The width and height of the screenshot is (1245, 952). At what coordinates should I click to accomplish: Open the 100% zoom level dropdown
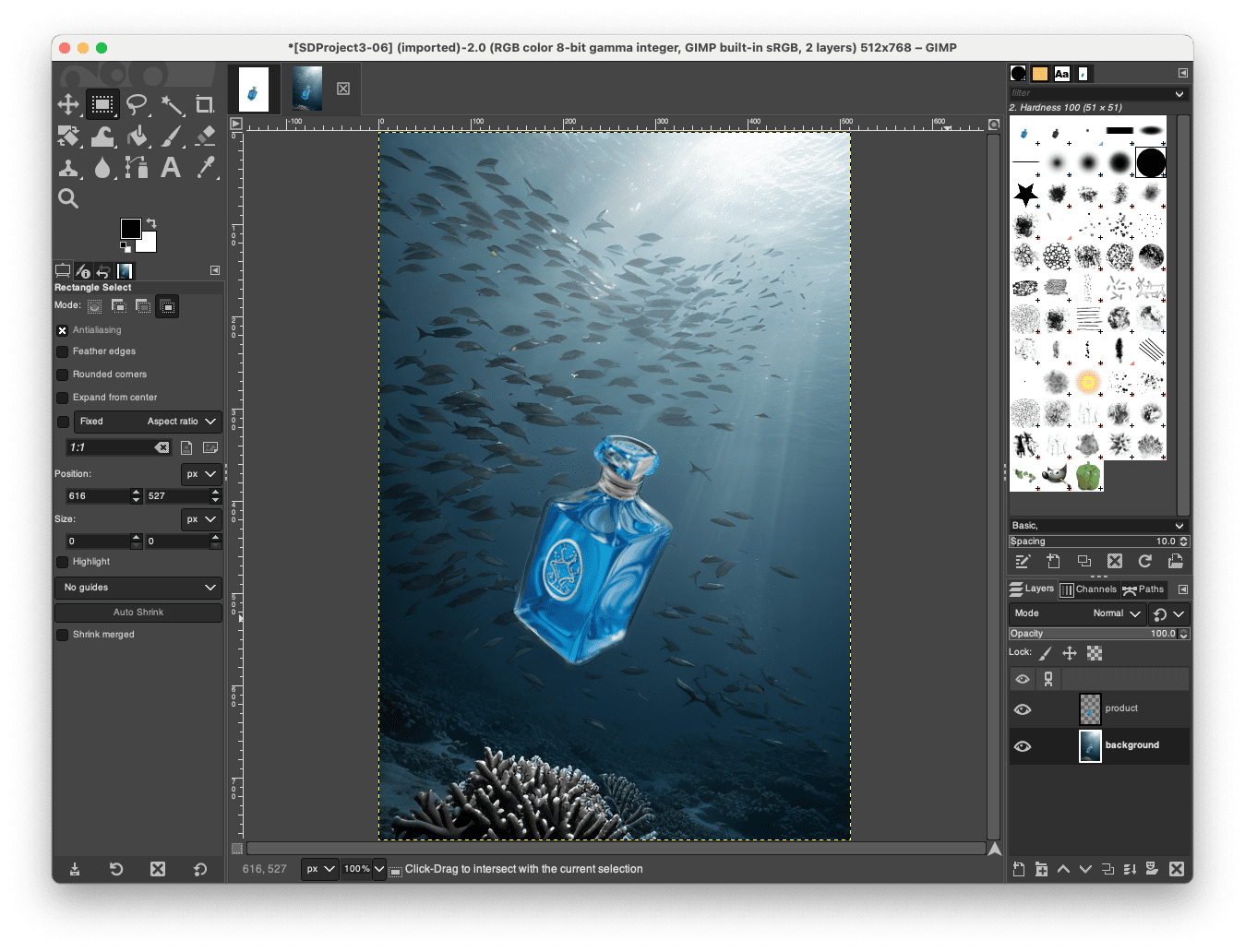click(364, 869)
